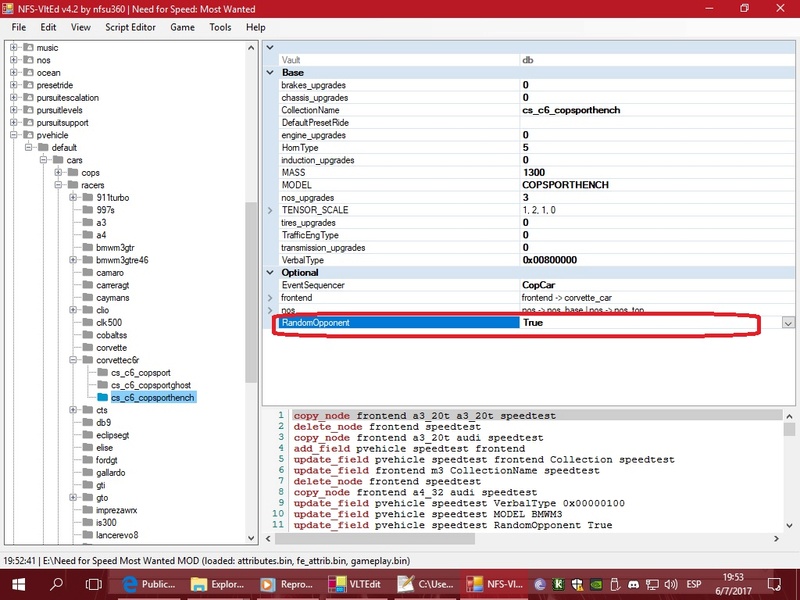Collapse the racers folder node
Viewport: 800px width, 600px height.
(58, 185)
